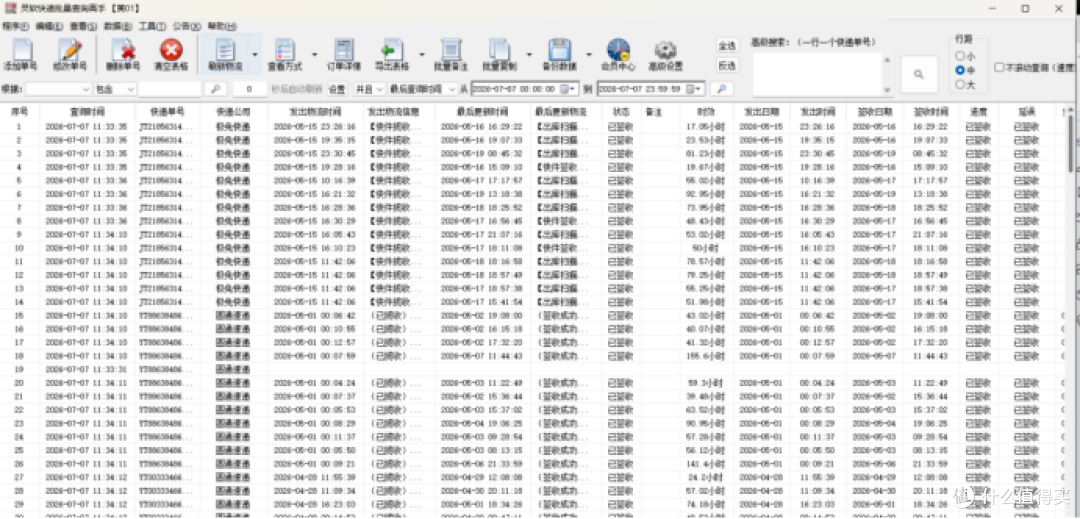Open 会员中心 clock icon
Image resolution: width=1080 pixels, height=519 pixels.
coord(618,54)
